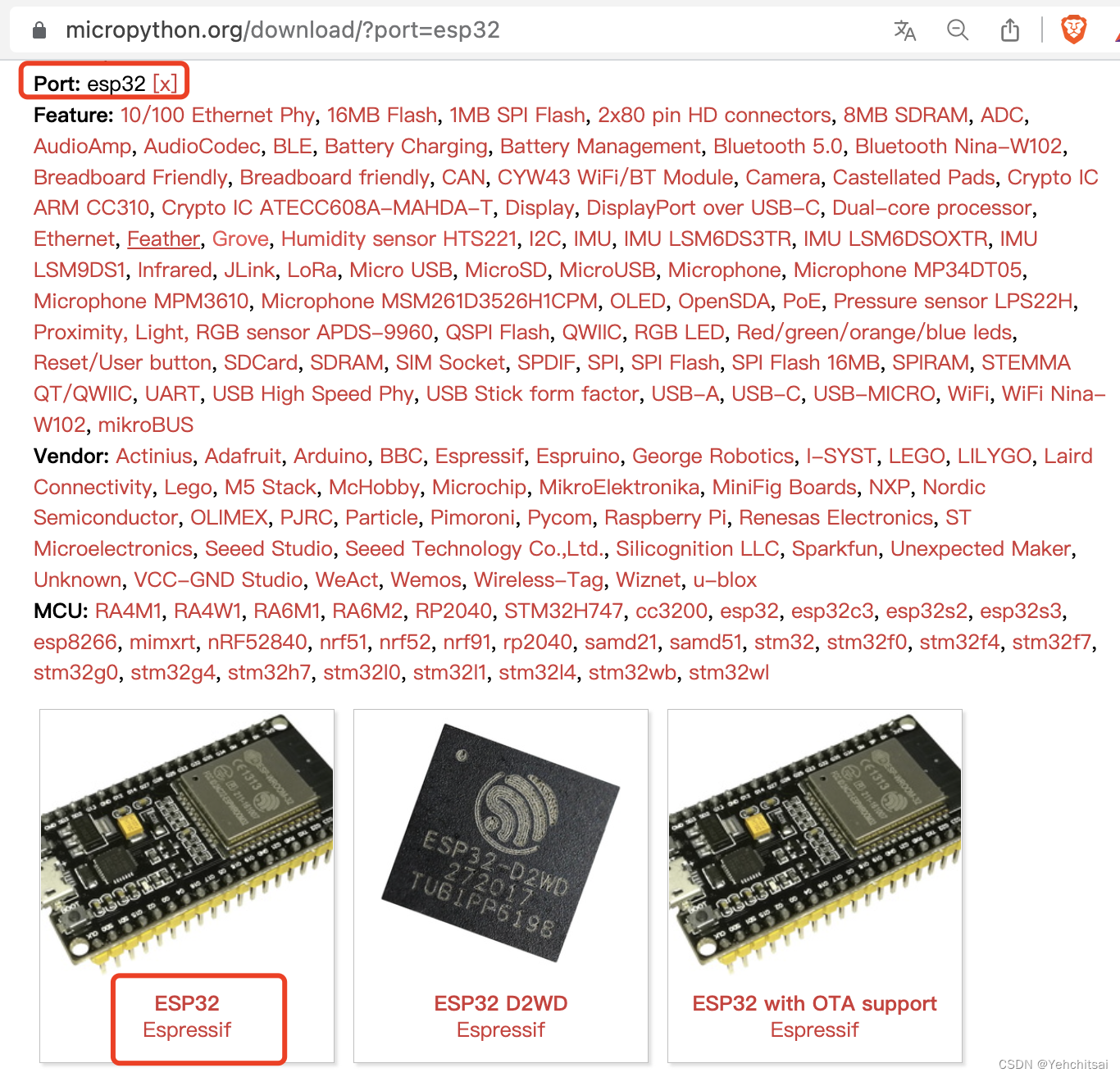This screenshot has width=1120, height=1077.
Task: Select vendor Pimoroni link
Action: pos(473,518)
